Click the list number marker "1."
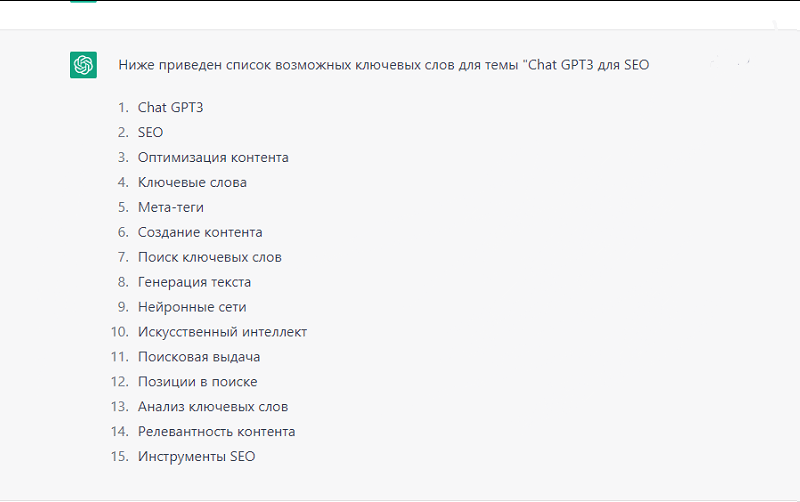800x502 pixels. (123, 107)
